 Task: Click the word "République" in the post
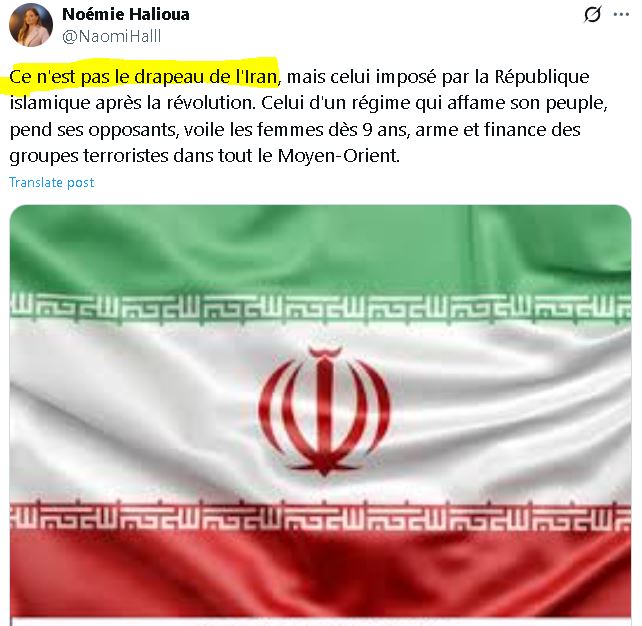(x=542, y=77)
